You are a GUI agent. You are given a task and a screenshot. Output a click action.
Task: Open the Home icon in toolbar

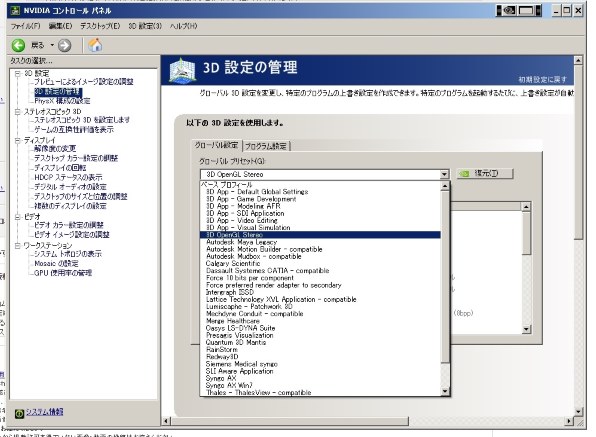pyautogui.click(x=95, y=45)
